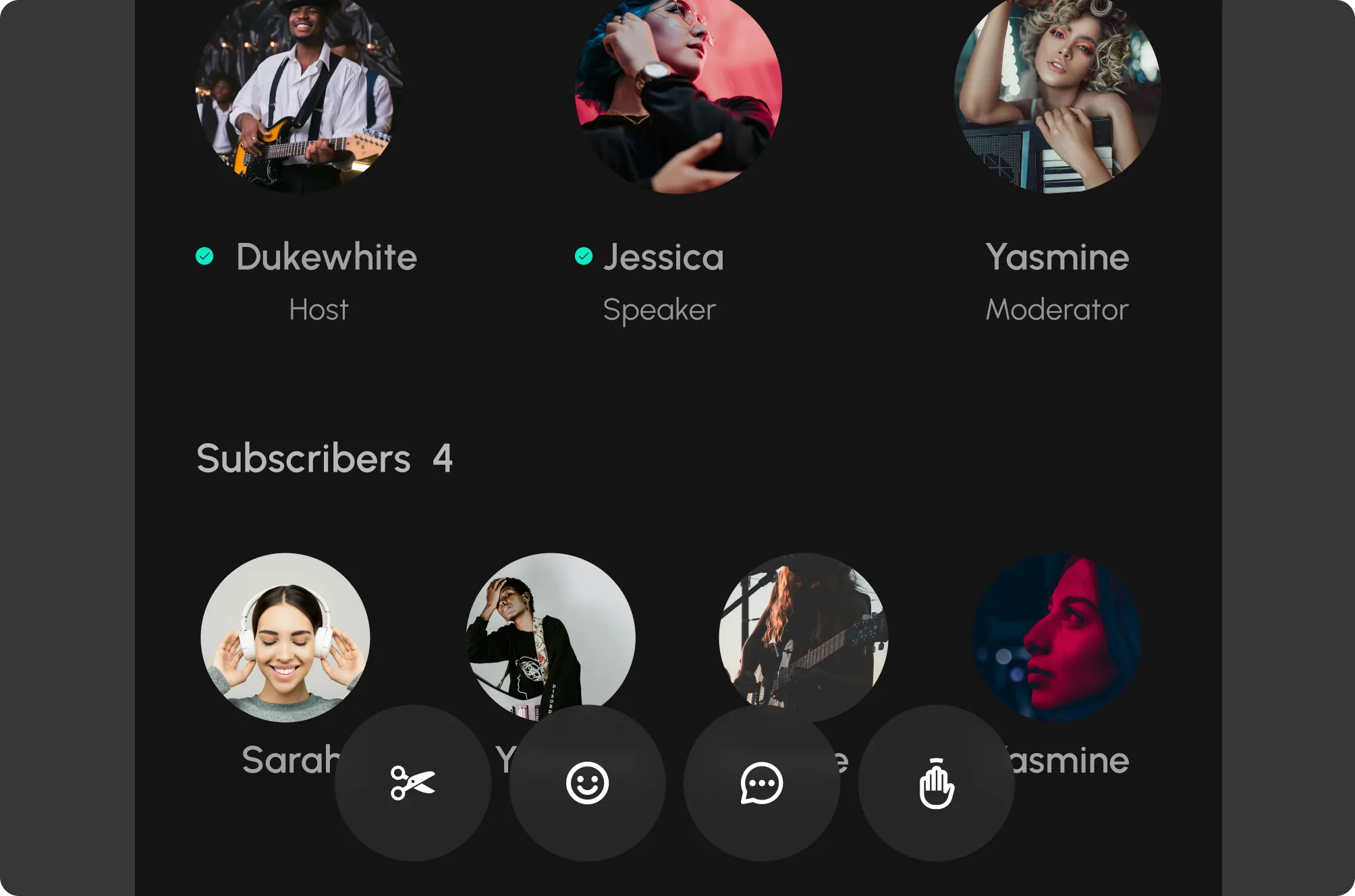Select the red-lit subscriber Yasmine's avatar
Viewport: 1355px width, 896px height.
tap(1056, 637)
